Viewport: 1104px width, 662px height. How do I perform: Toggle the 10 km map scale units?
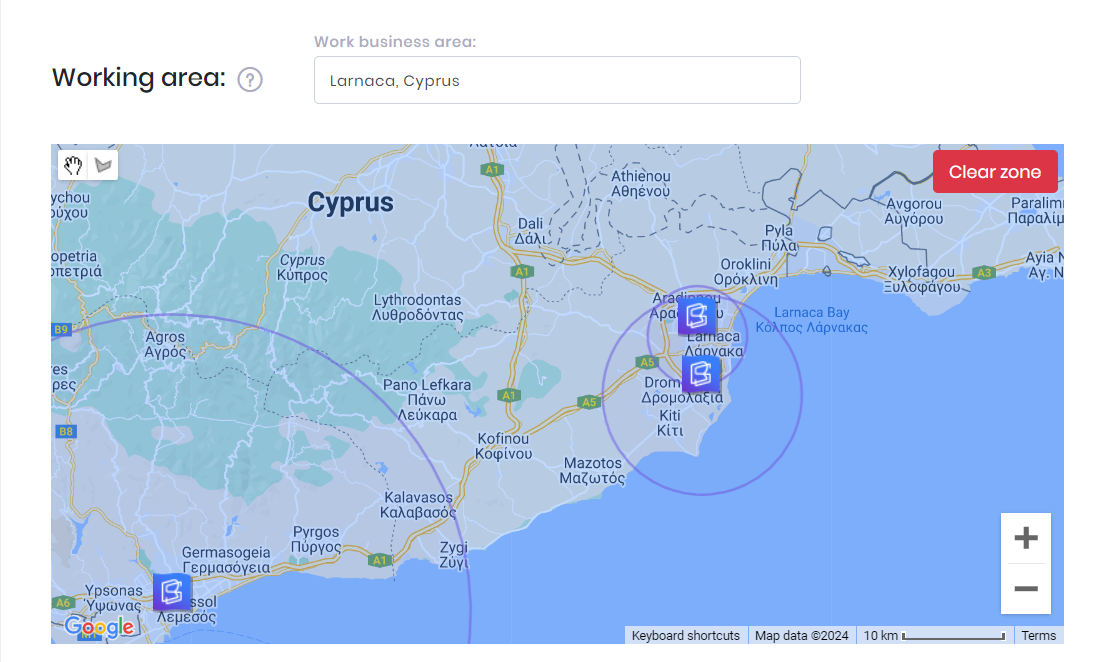click(x=934, y=635)
